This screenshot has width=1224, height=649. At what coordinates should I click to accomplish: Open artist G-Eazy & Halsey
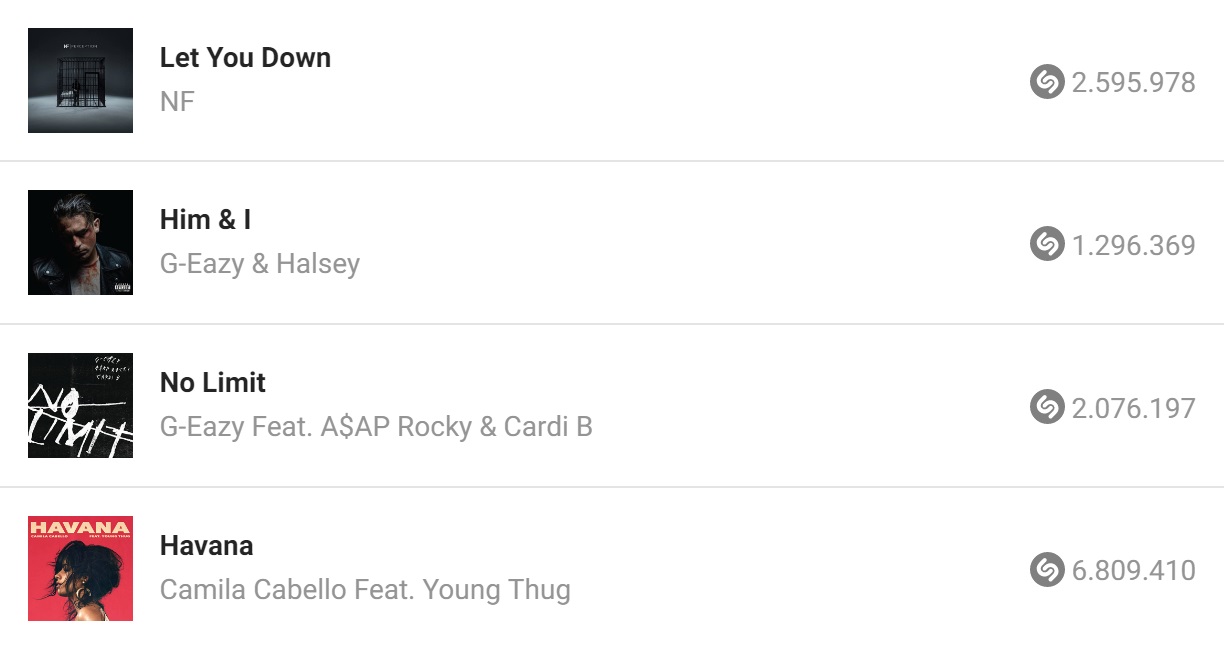tap(260, 264)
